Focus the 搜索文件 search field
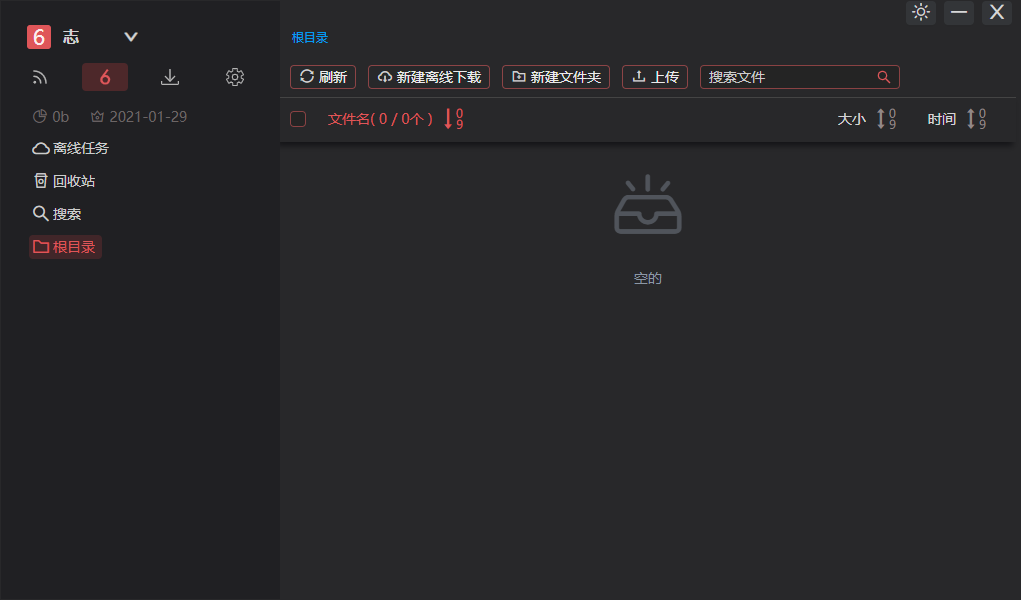This screenshot has width=1021, height=600. [785, 77]
